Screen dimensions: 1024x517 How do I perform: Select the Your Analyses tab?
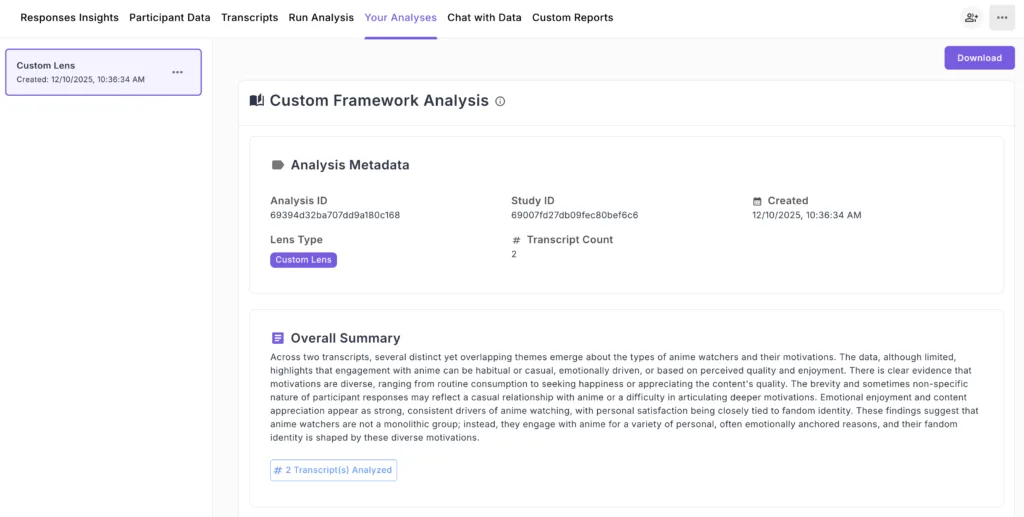[x=400, y=18]
